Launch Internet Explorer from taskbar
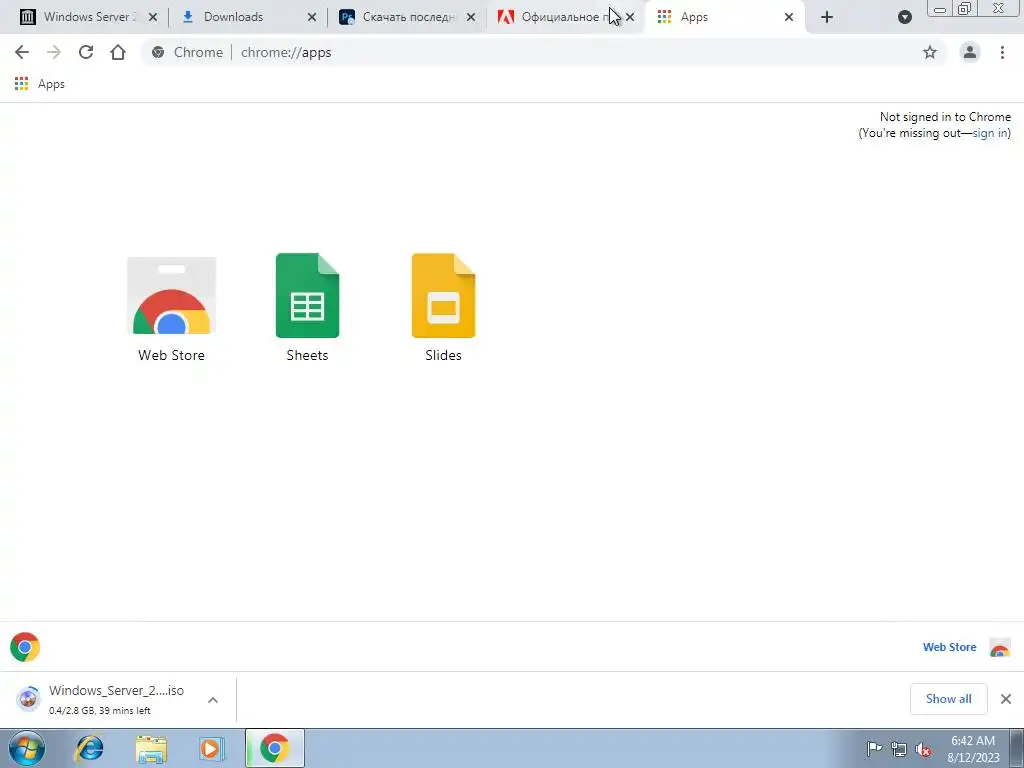1024x768 pixels. click(x=89, y=748)
